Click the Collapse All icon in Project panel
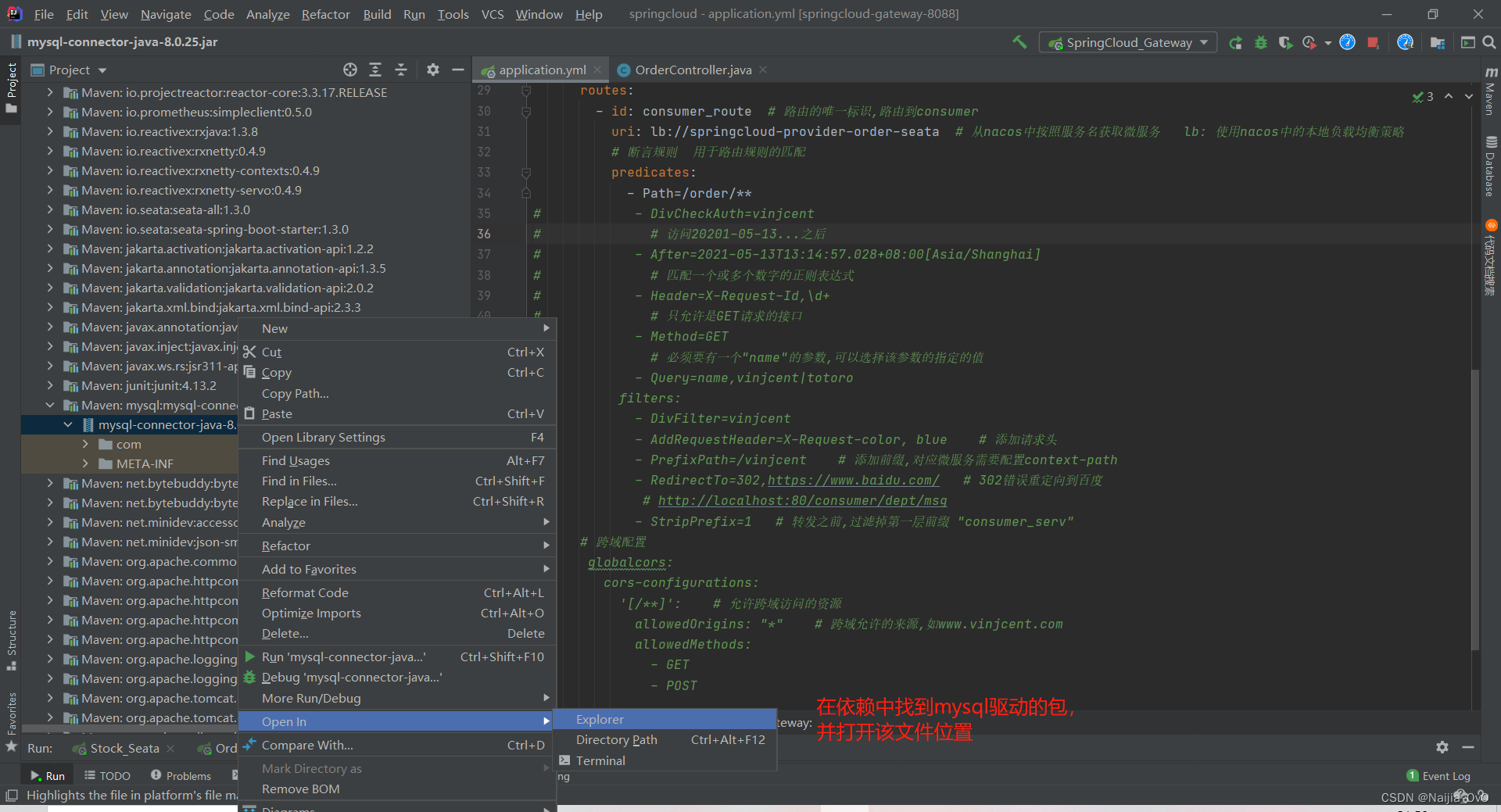The height and width of the screenshot is (812, 1501). (x=401, y=70)
